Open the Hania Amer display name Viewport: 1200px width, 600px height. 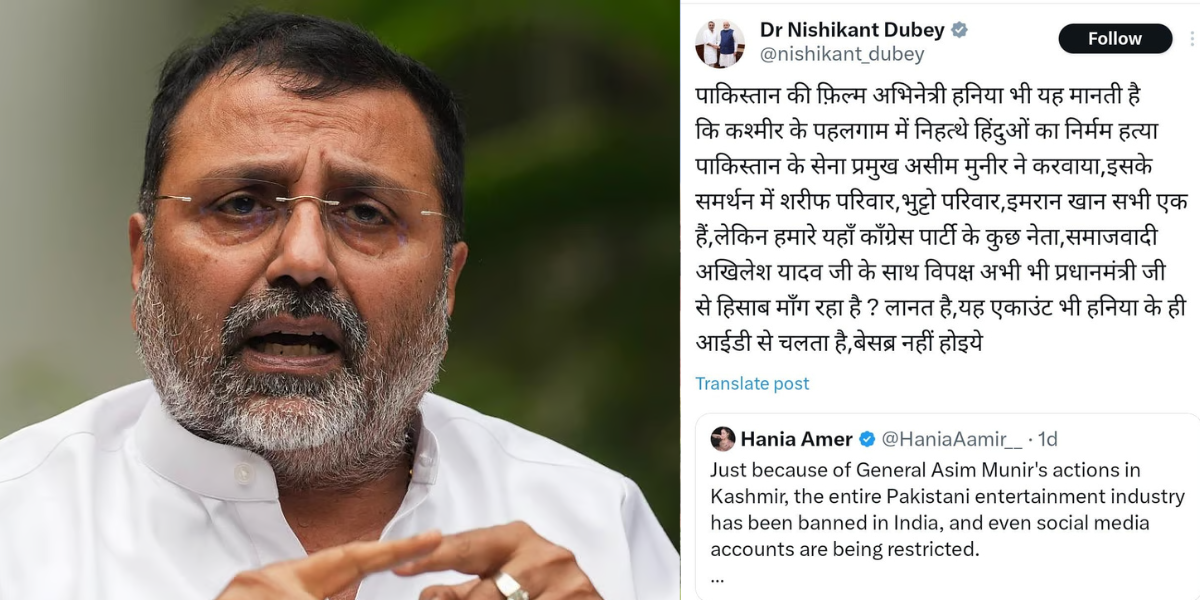pyautogui.click(x=797, y=439)
